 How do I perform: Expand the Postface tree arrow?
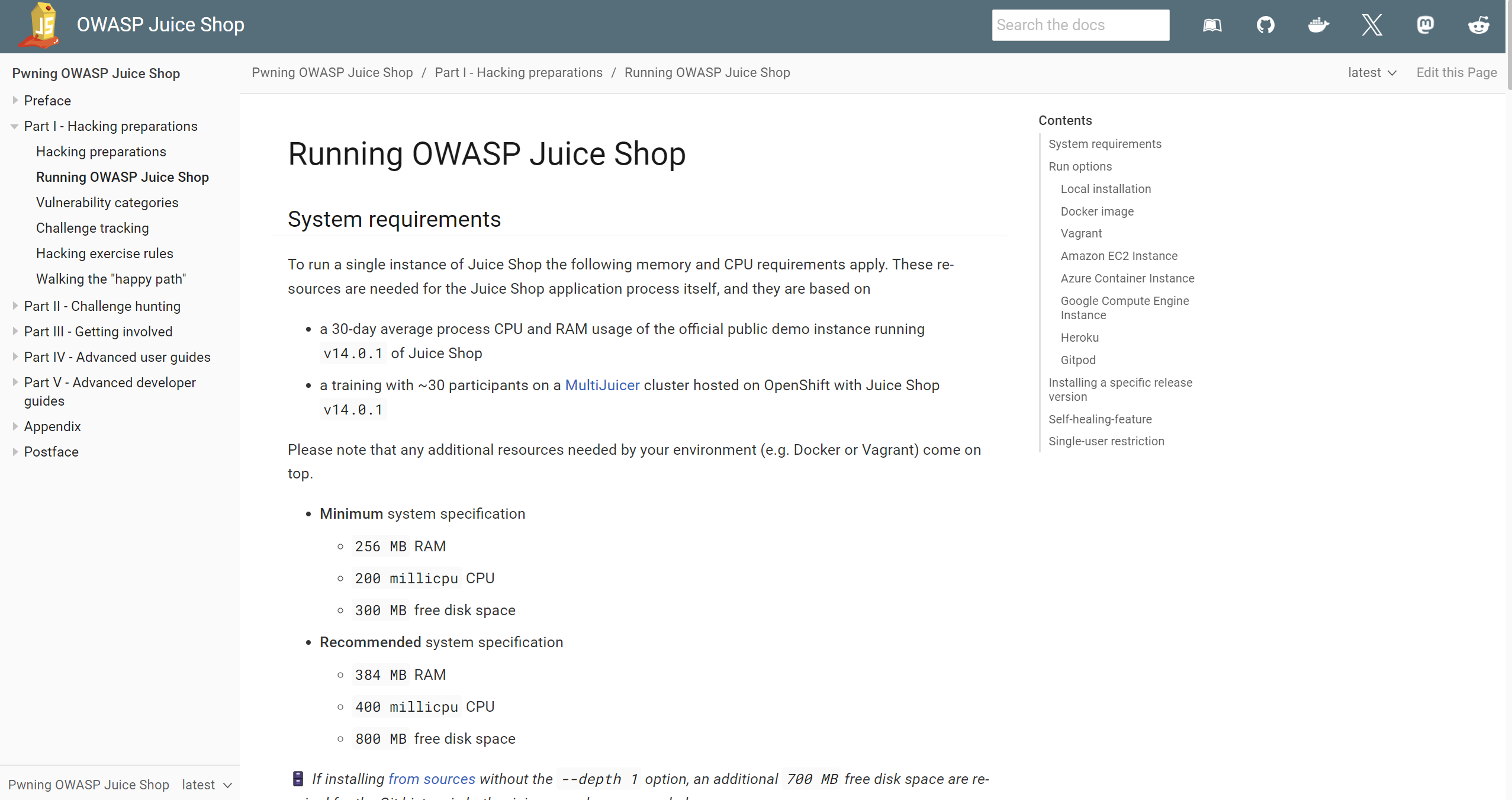pos(15,452)
